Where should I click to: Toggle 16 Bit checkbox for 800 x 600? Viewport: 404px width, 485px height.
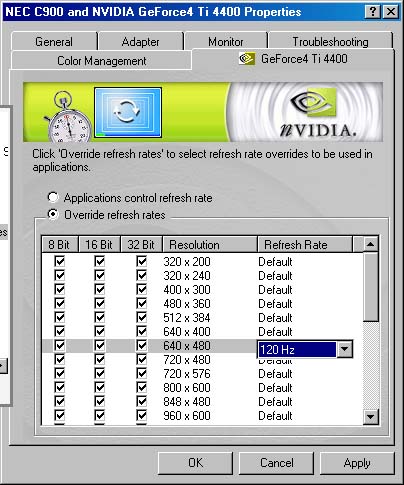click(100, 387)
